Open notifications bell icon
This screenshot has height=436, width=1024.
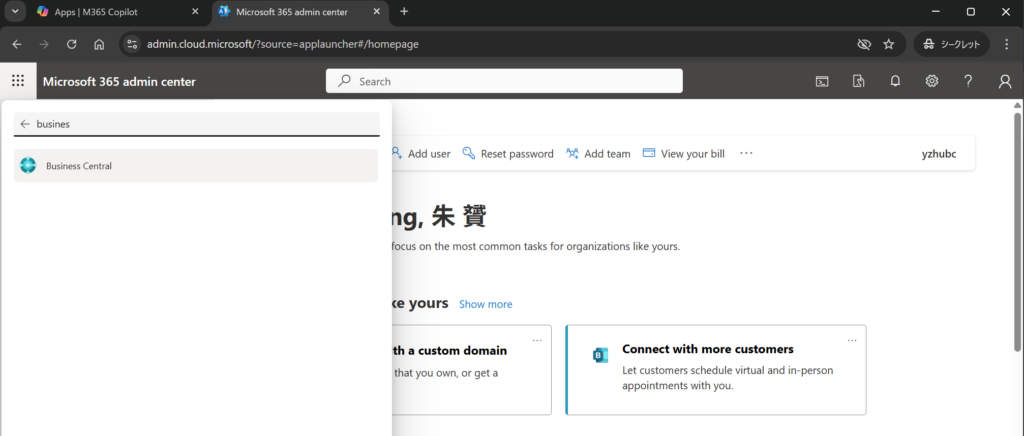895,81
